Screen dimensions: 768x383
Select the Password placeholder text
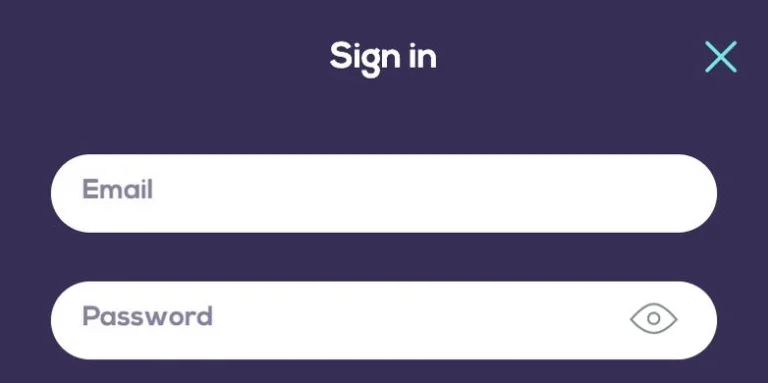[x=147, y=316]
